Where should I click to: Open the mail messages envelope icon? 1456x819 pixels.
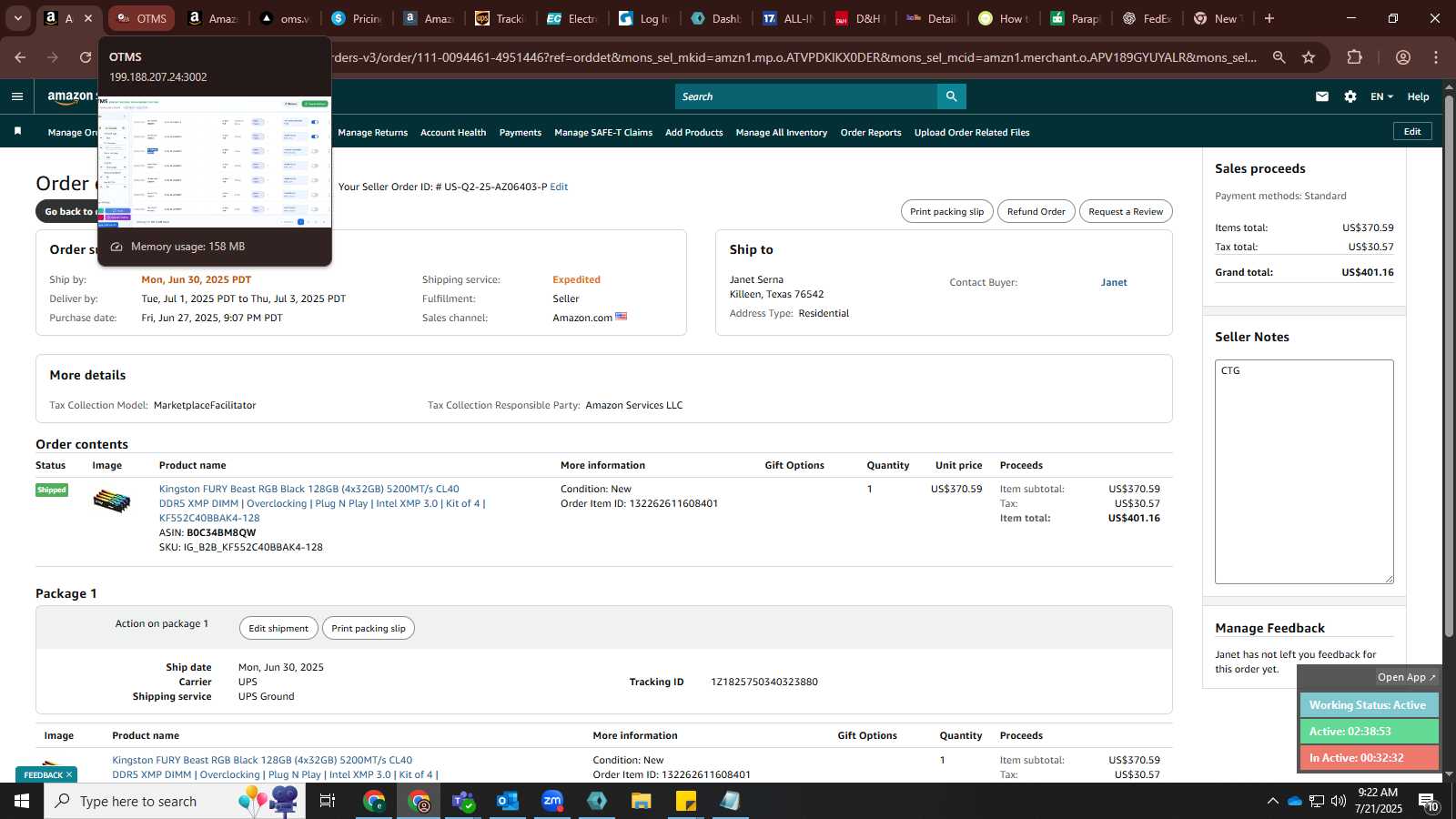click(1322, 96)
